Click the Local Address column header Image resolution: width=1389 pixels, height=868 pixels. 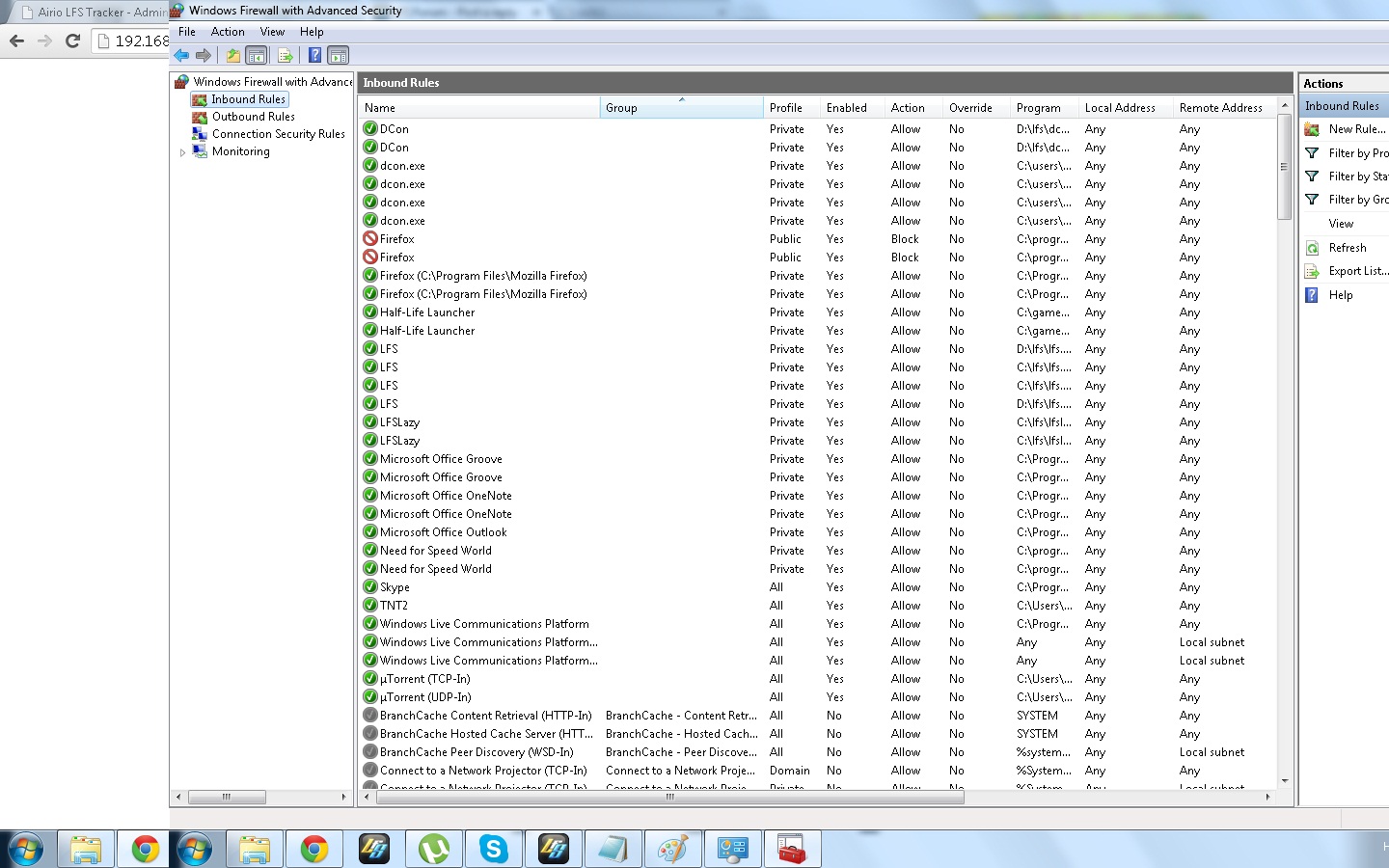[x=1125, y=108]
